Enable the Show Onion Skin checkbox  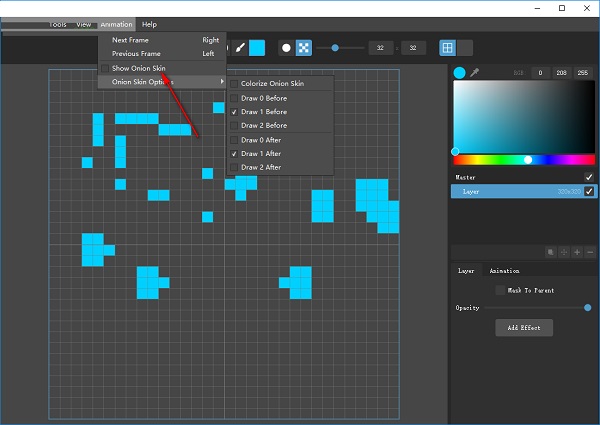point(105,68)
